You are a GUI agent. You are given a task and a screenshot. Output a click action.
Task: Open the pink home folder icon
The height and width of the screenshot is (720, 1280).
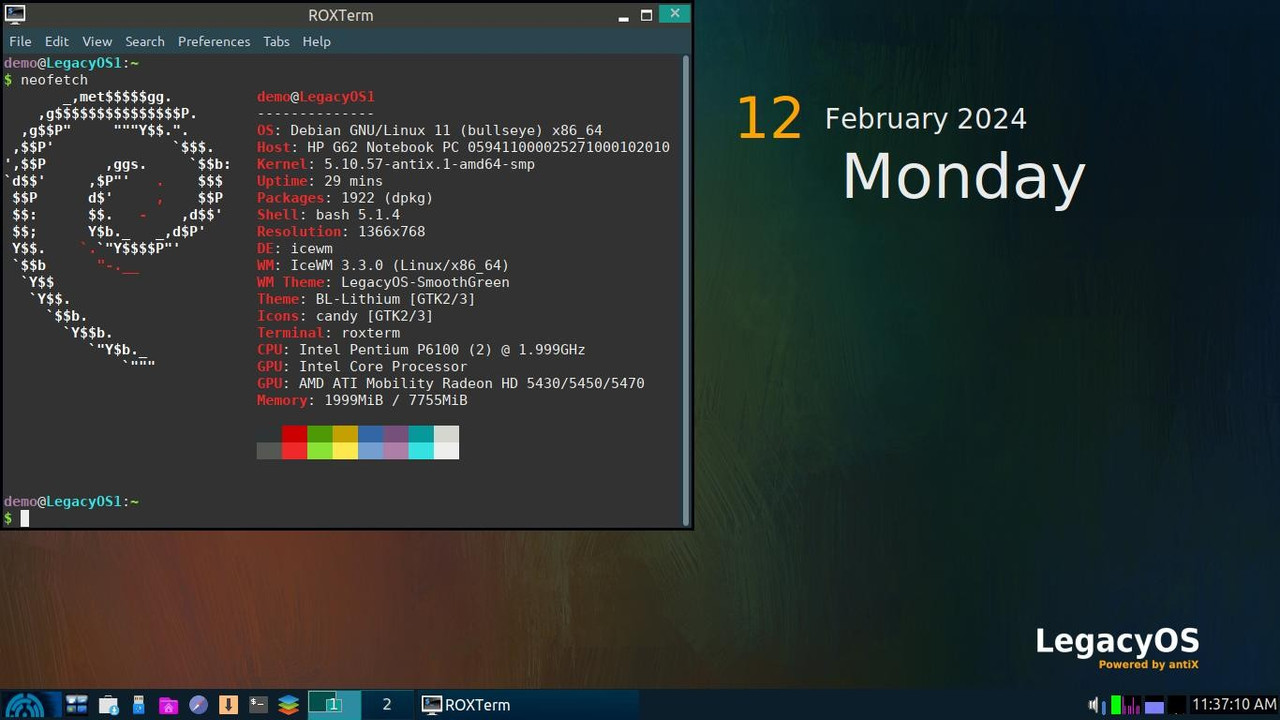[168, 705]
